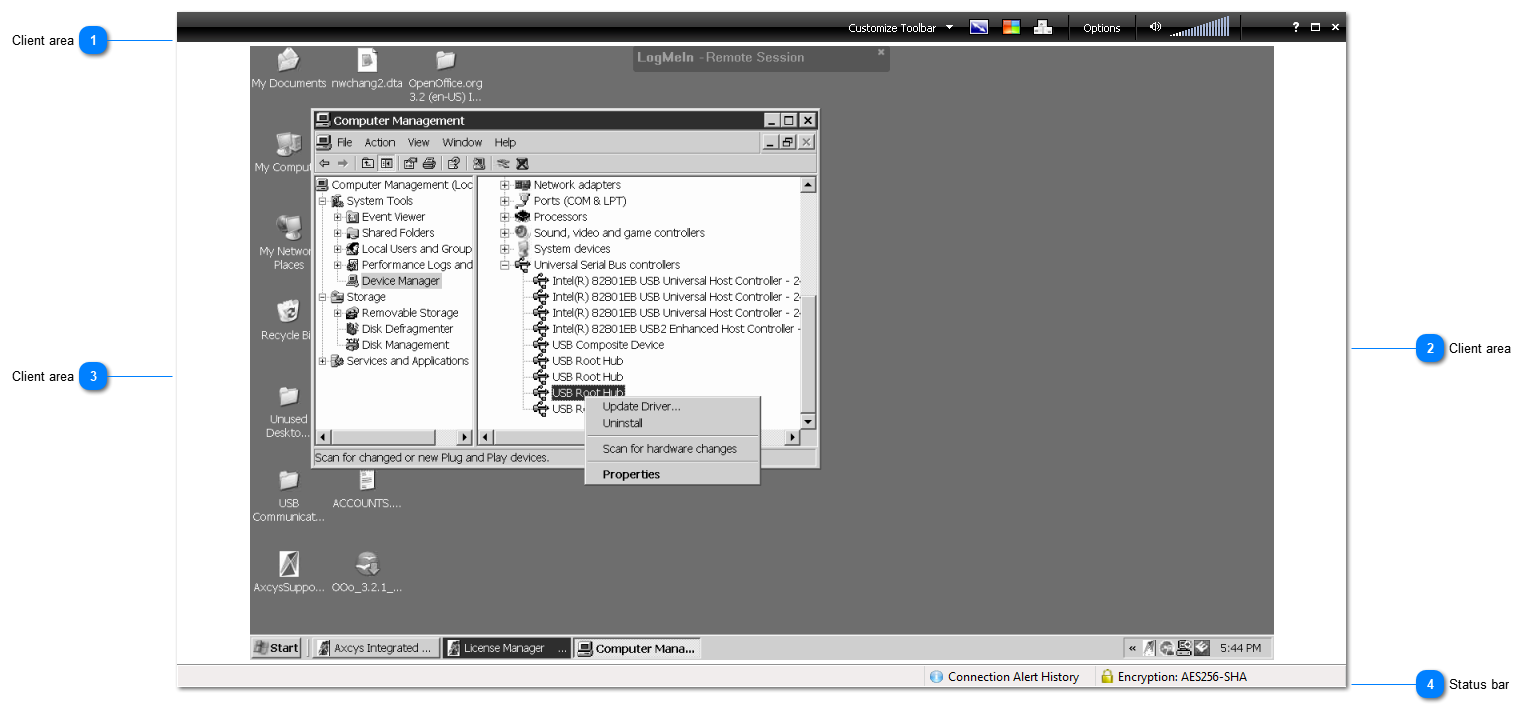This screenshot has width=1527, height=709.
Task: Switch to License Manager taskbar button
Action: tap(506, 648)
